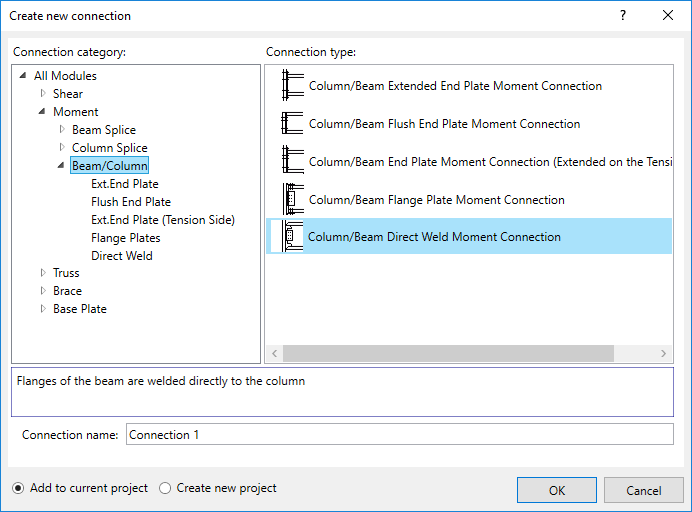Click the Extended End Plate connection icon
Image resolution: width=692 pixels, height=512 pixels.
[293, 86]
